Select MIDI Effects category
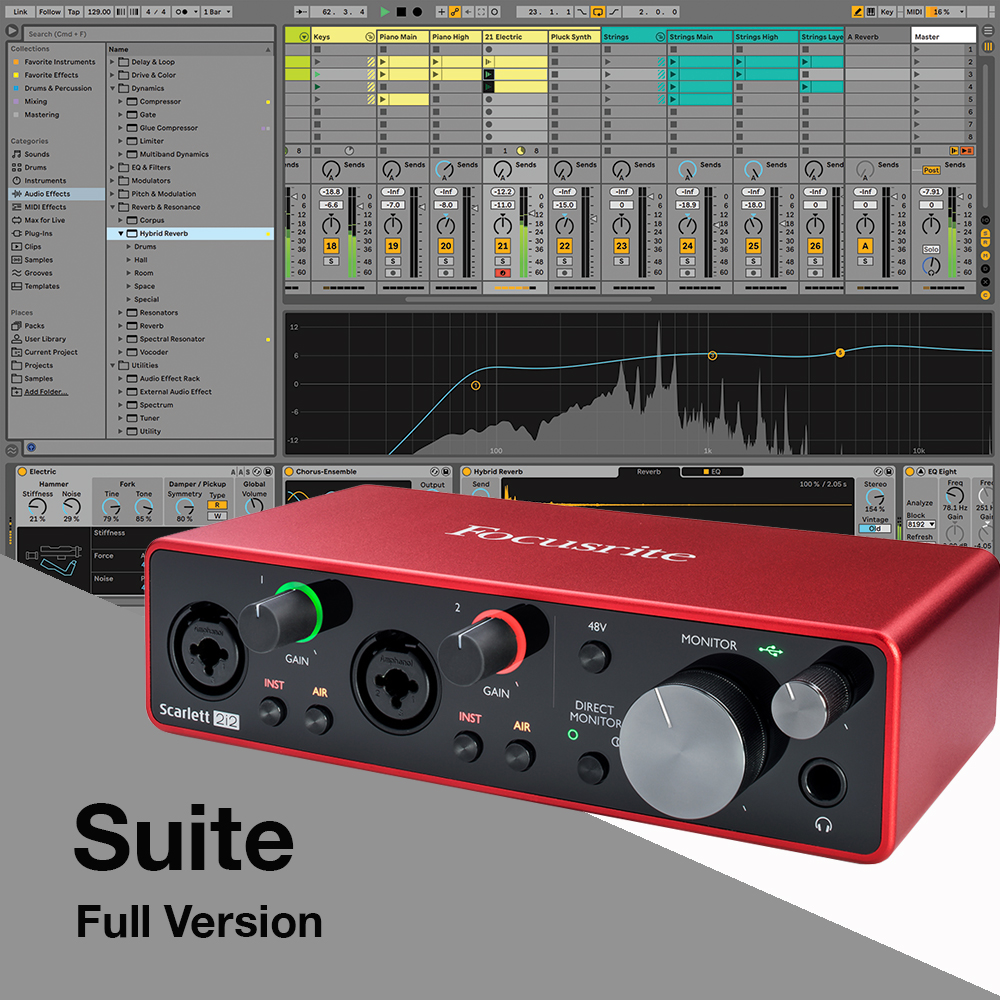 (45, 207)
